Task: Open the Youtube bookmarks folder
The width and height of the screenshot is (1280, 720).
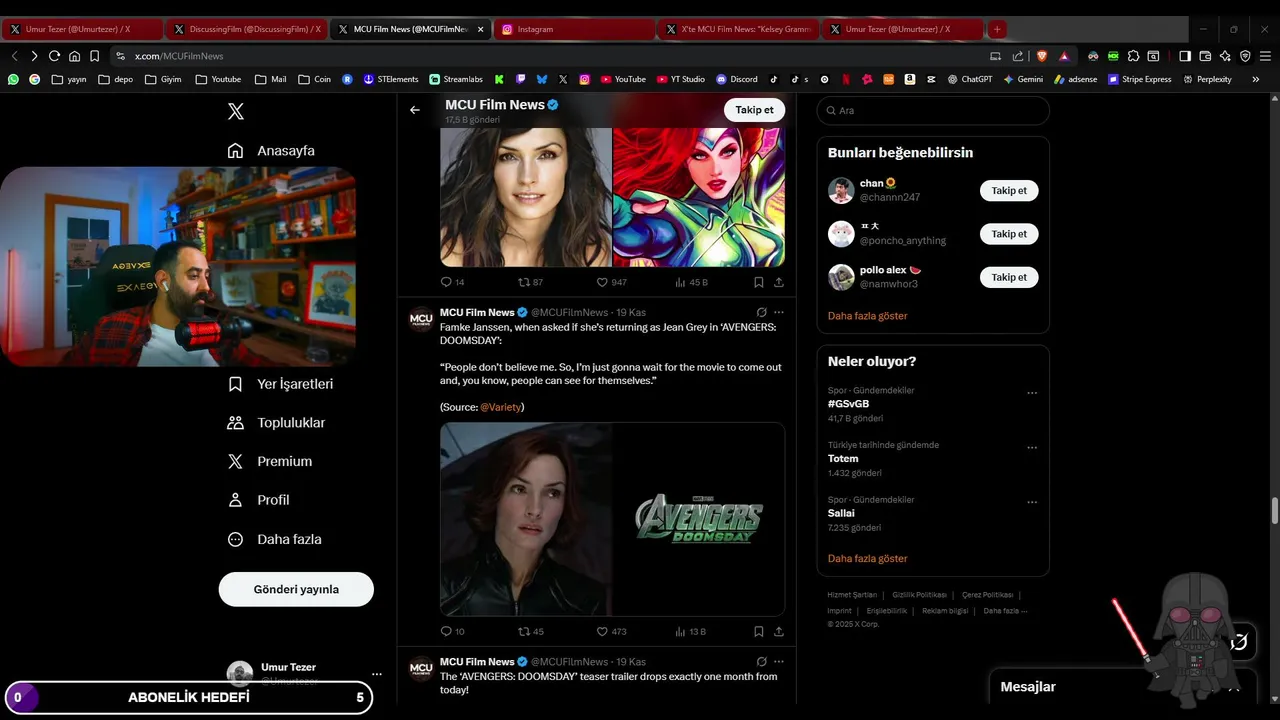Action: pos(218,79)
